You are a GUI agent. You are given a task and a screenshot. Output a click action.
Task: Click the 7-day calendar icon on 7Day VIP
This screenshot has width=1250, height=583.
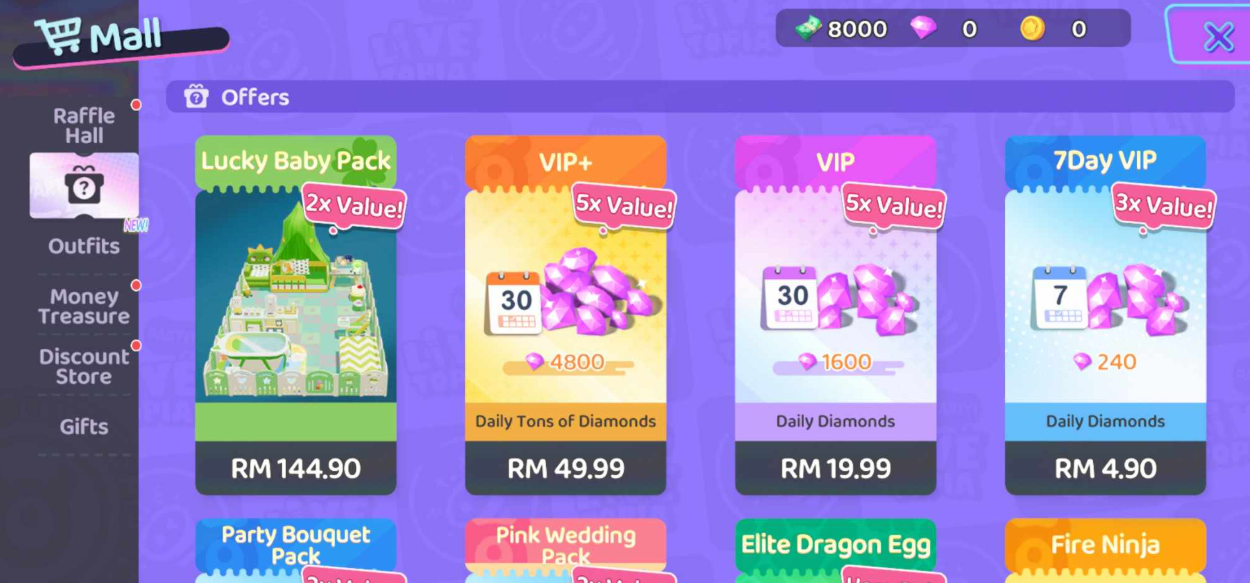point(1060,297)
